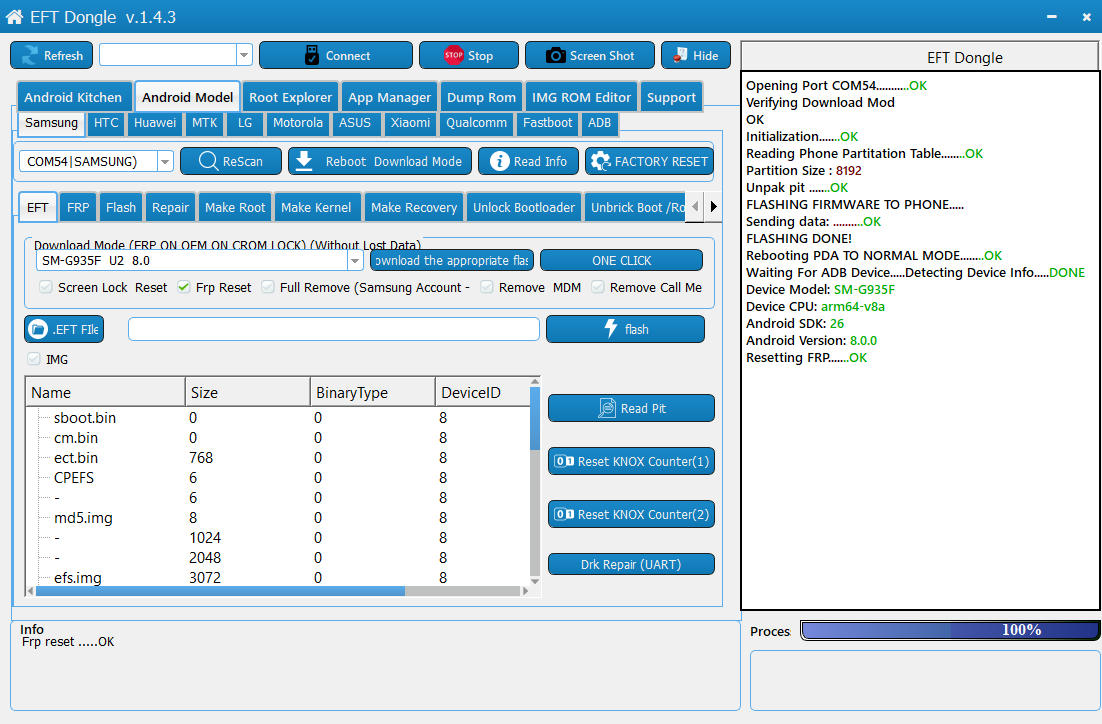Select the Huawei brand tab
This screenshot has height=724, width=1102.
(x=155, y=123)
